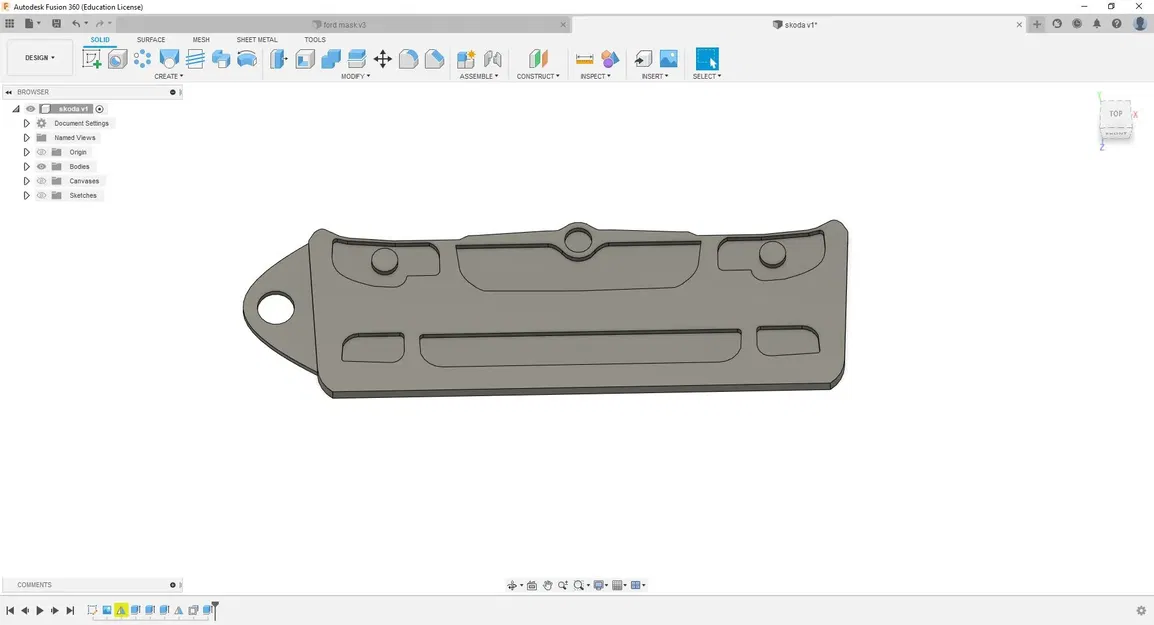
Task: Undo the last action
Action: pos(76,24)
